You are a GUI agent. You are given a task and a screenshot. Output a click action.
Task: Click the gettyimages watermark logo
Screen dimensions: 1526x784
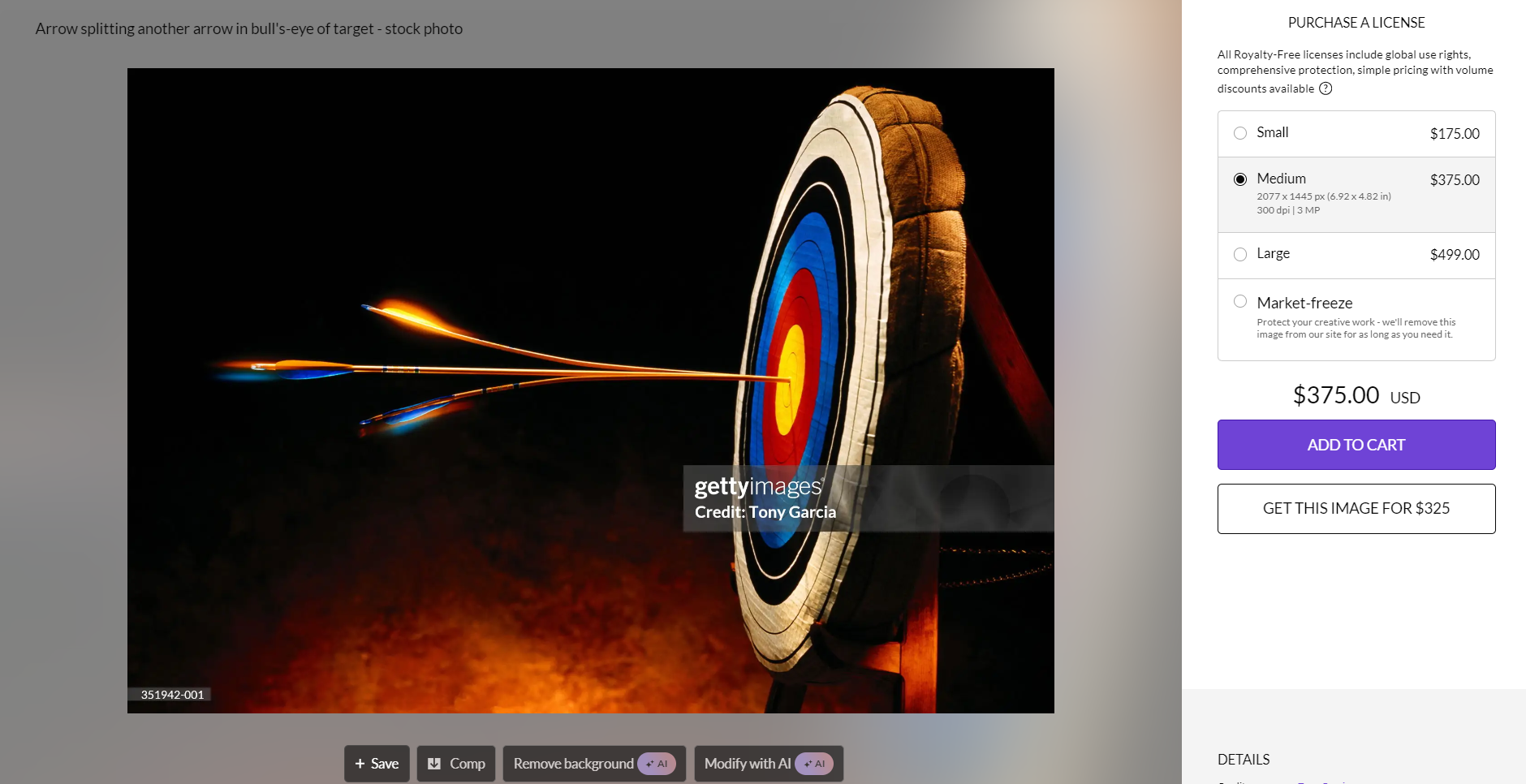758,486
